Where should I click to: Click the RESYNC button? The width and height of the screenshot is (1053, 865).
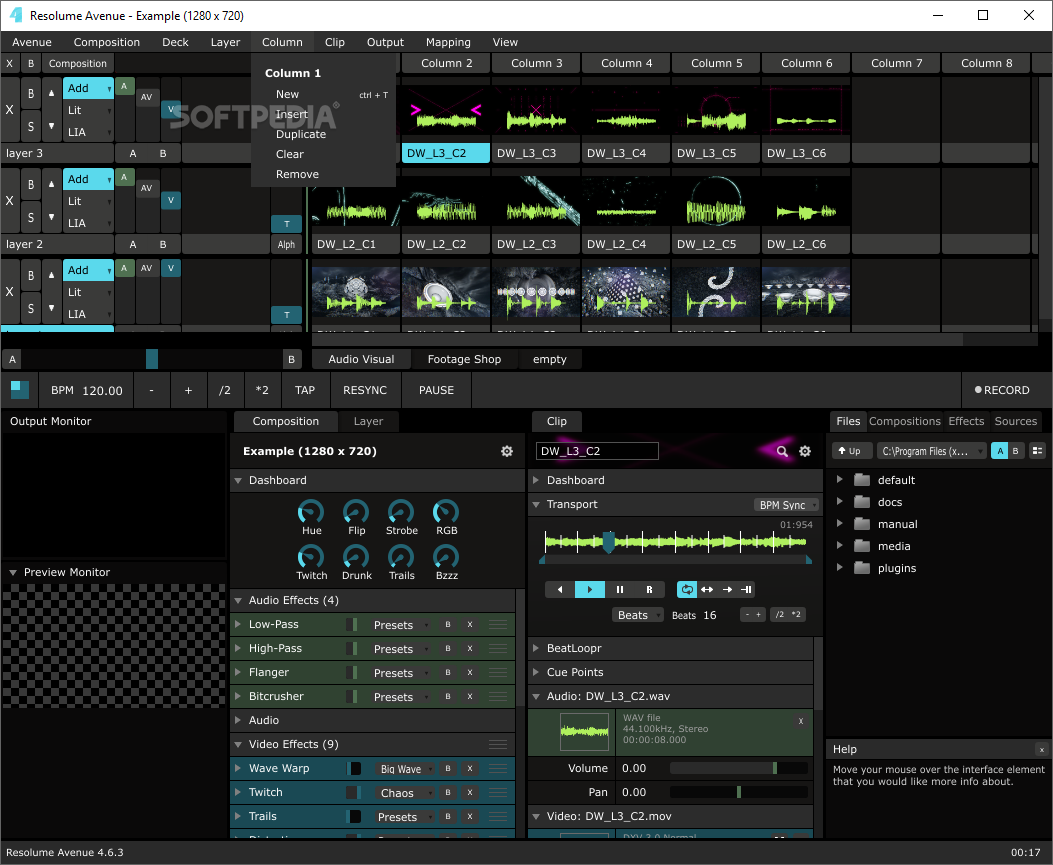(x=365, y=390)
